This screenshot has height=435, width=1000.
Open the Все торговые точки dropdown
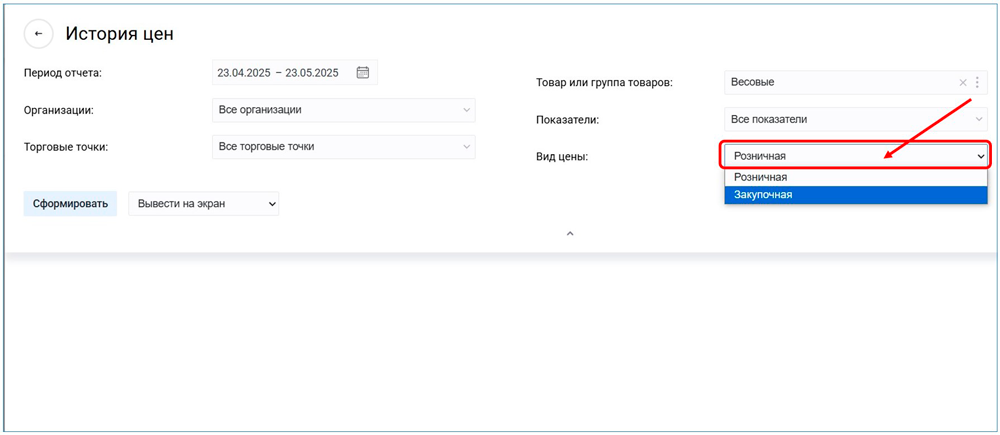coord(343,147)
